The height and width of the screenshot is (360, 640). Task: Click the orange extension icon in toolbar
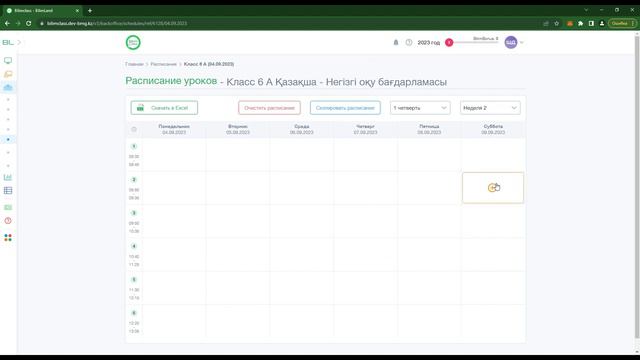[x=570, y=23]
